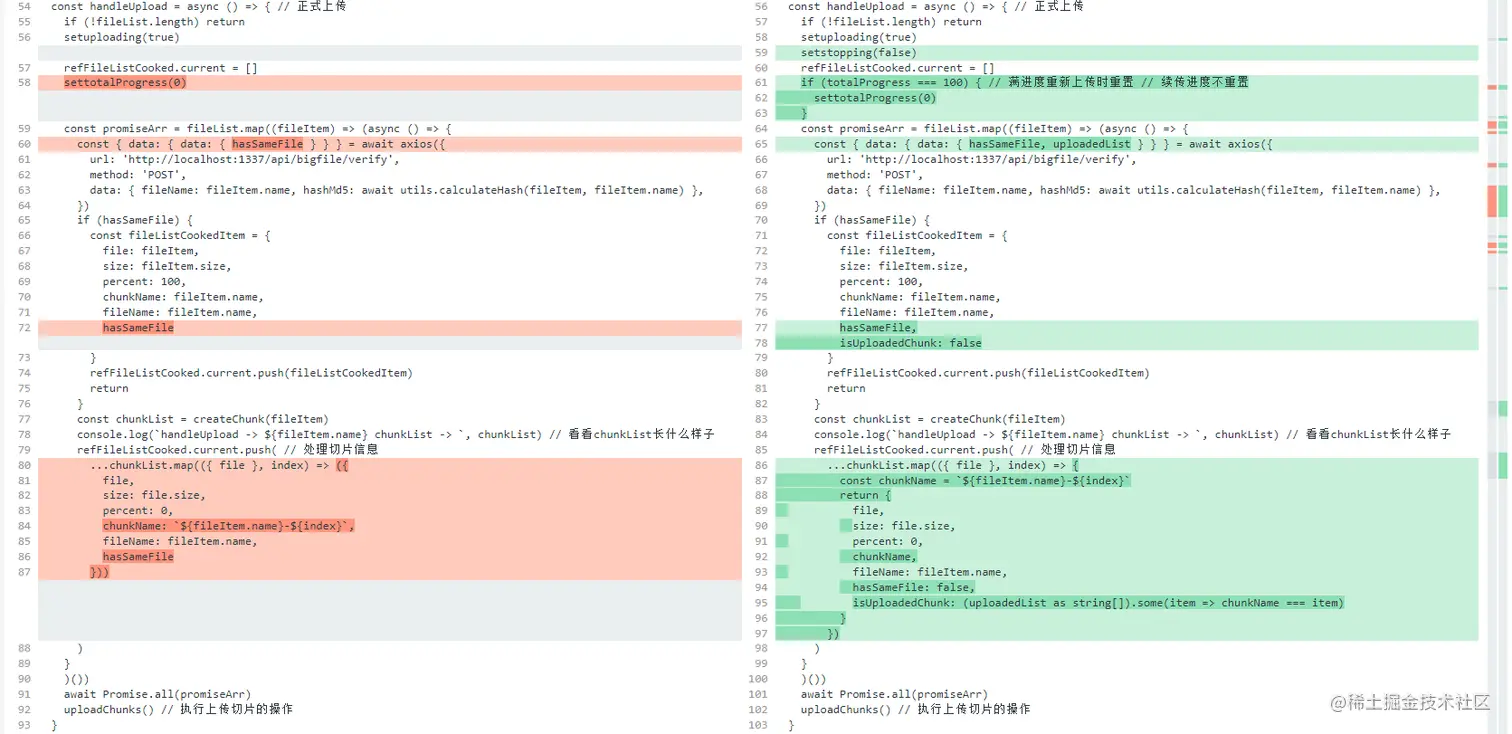Click removed hasSameFile on left line 86
The image size is (1512, 734).
[138, 557]
